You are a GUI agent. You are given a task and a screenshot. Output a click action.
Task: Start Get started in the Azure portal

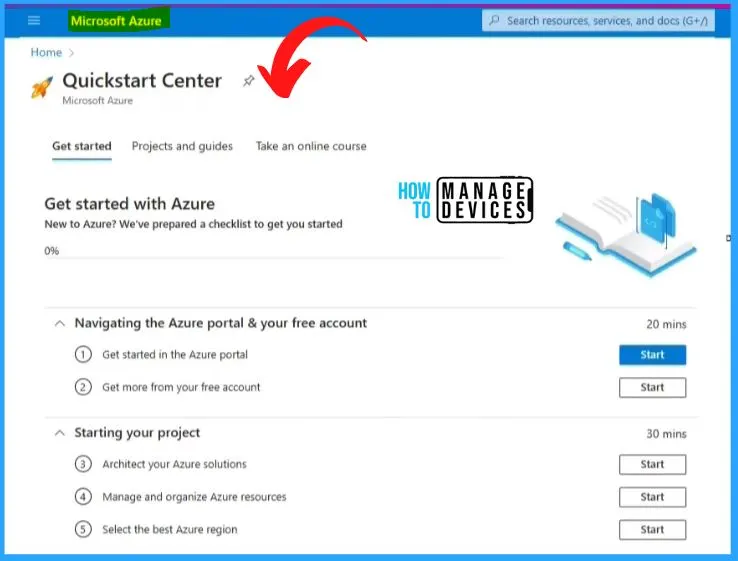(652, 355)
